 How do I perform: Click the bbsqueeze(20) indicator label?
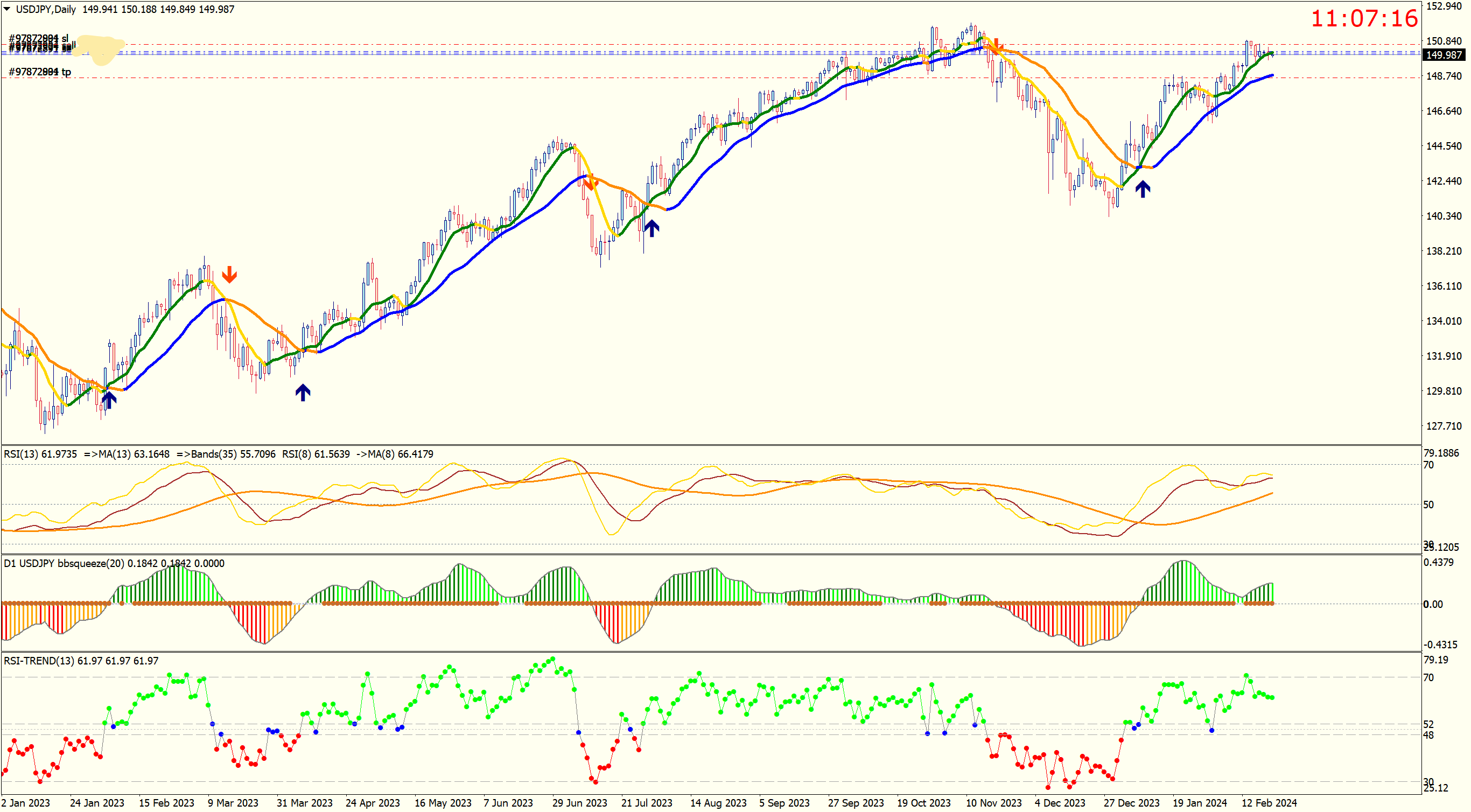(92, 563)
